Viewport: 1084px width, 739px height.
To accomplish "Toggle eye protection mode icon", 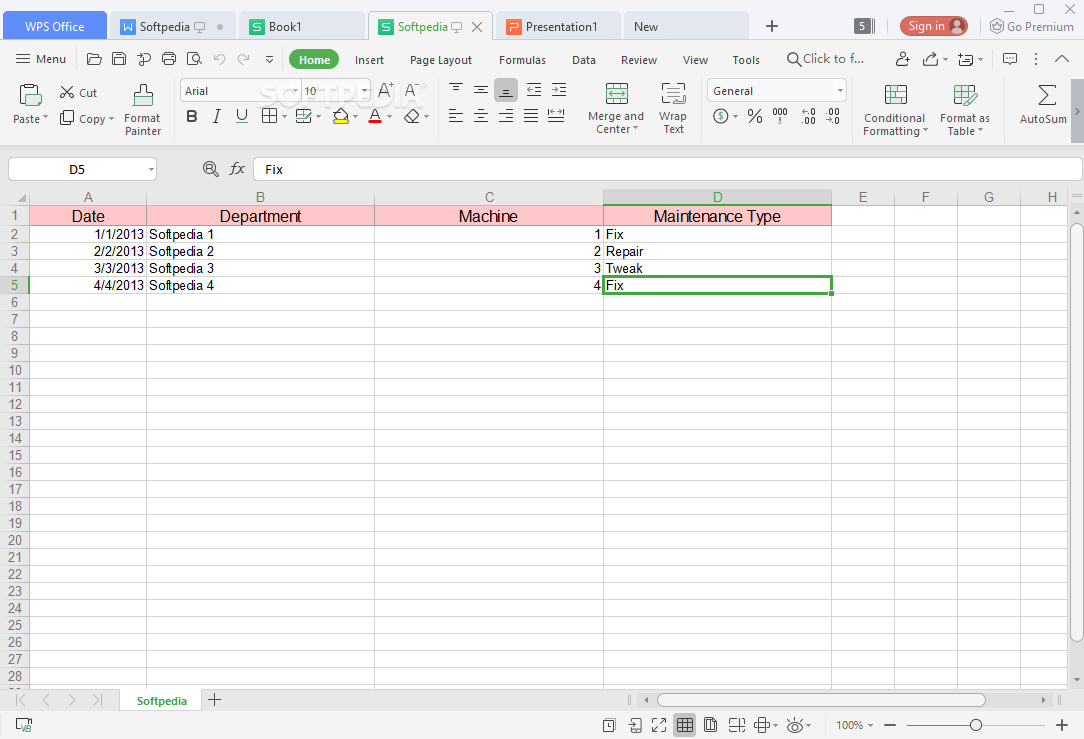I will [795, 725].
